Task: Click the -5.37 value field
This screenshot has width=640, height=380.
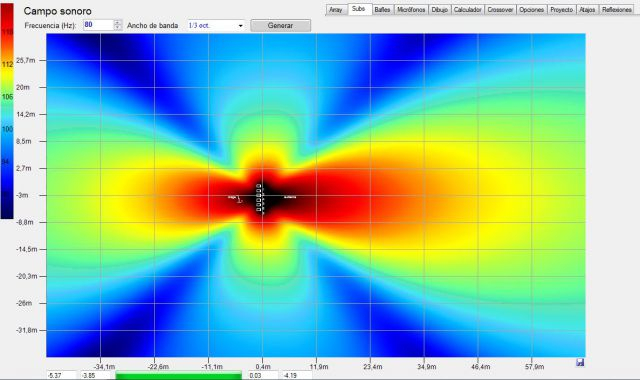Action: point(61,376)
